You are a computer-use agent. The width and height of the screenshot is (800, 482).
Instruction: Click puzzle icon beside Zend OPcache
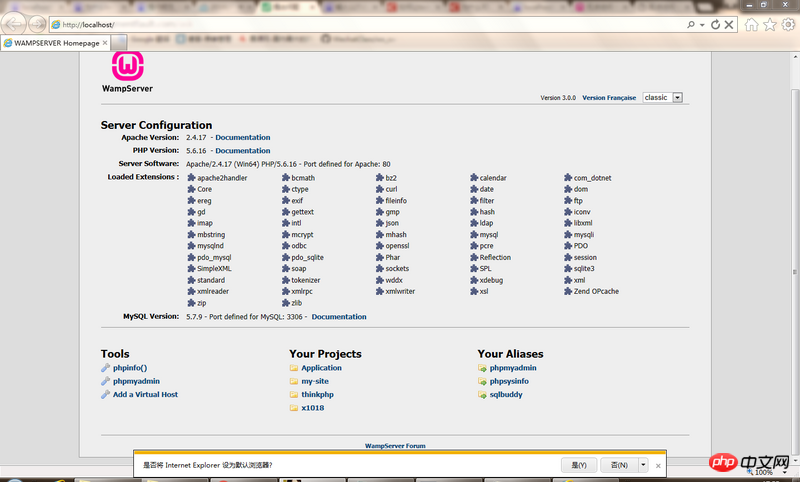pos(568,291)
